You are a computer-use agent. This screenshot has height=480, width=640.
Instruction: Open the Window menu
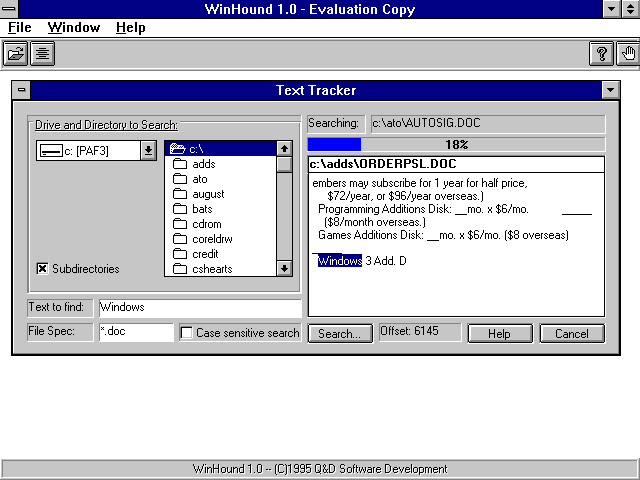pyautogui.click(x=73, y=27)
